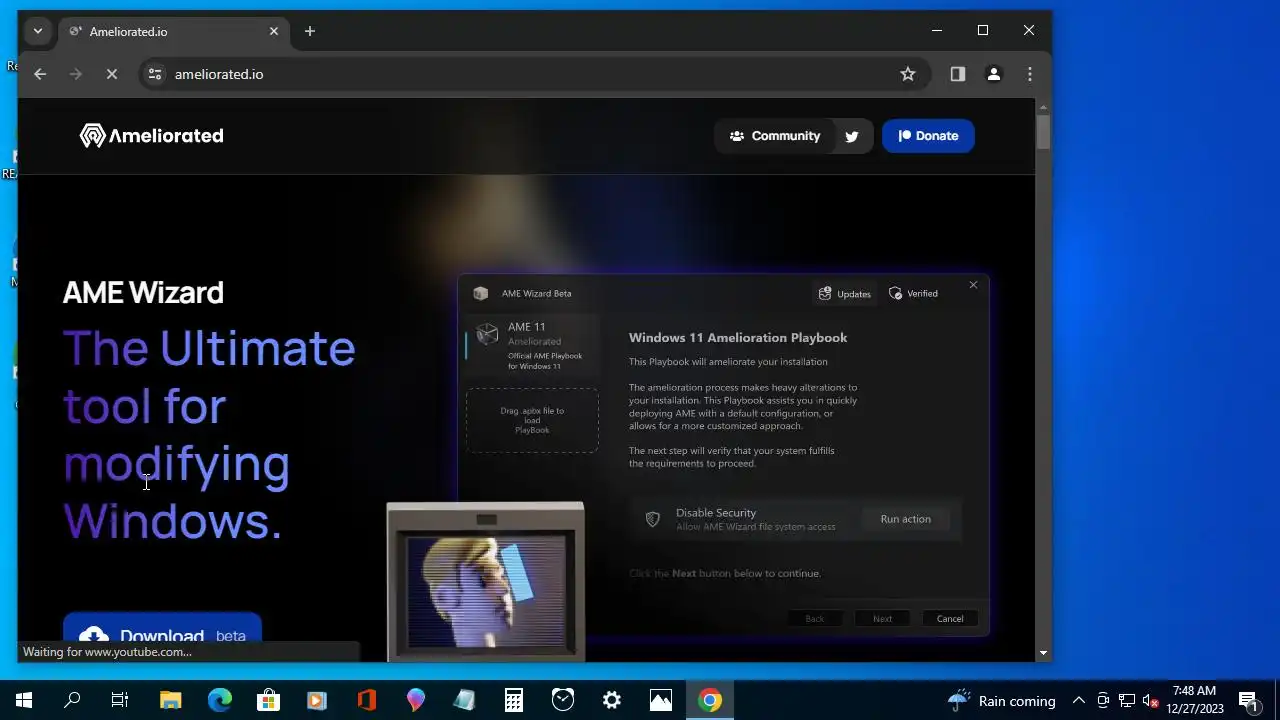The image size is (1280, 720).
Task: Click Cancel in the wizard preview
Action: [x=950, y=619]
